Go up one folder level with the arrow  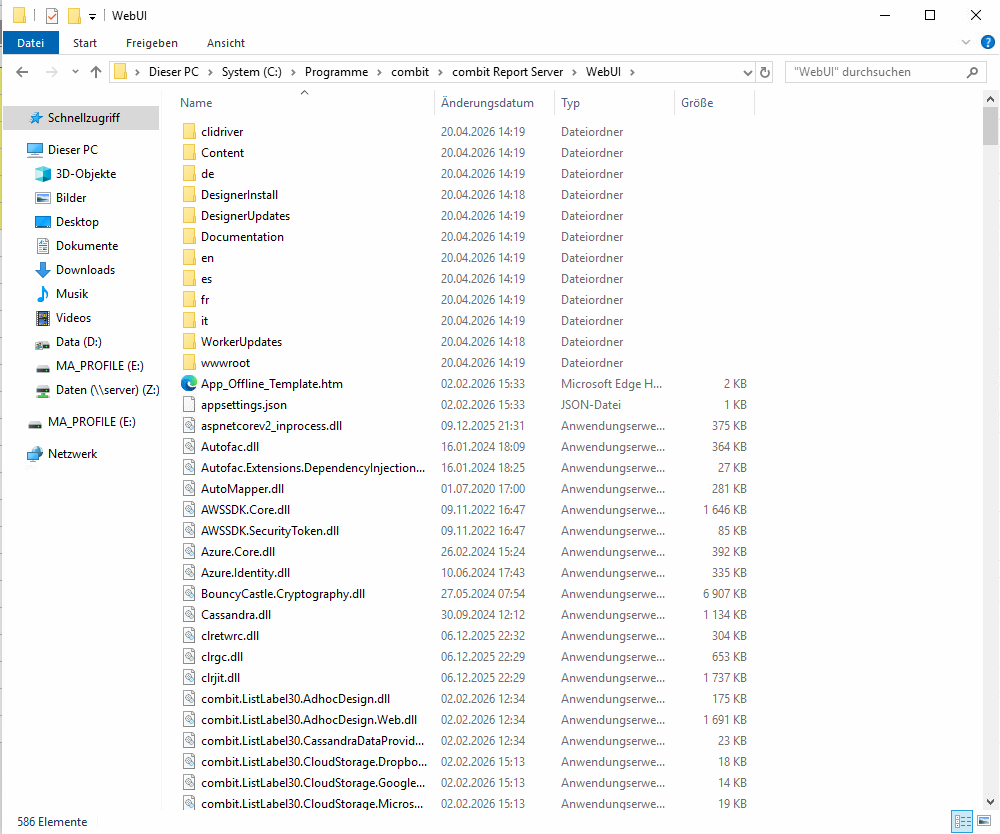click(x=96, y=72)
